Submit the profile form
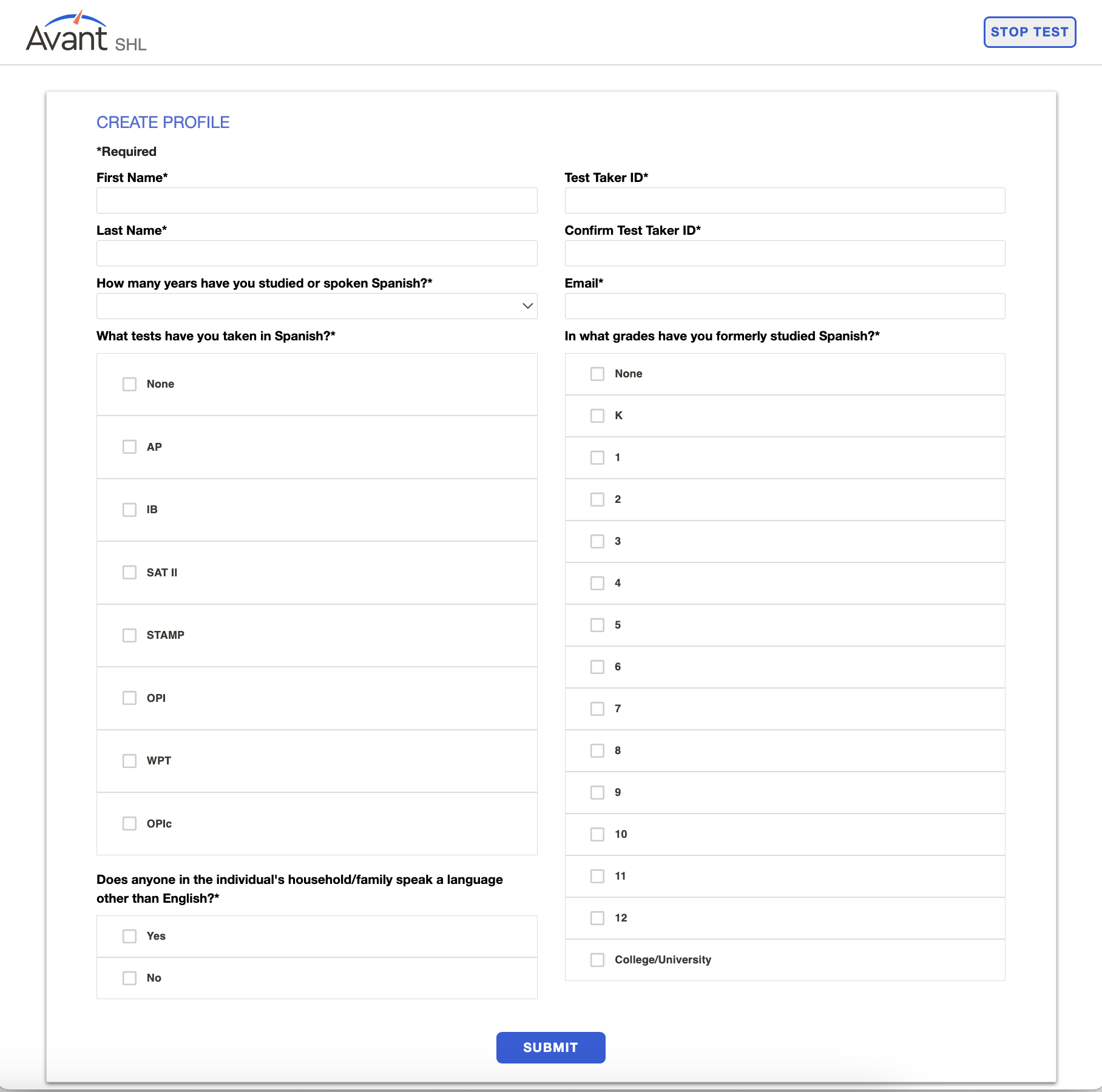1102x1092 pixels. pyautogui.click(x=550, y=1047)
